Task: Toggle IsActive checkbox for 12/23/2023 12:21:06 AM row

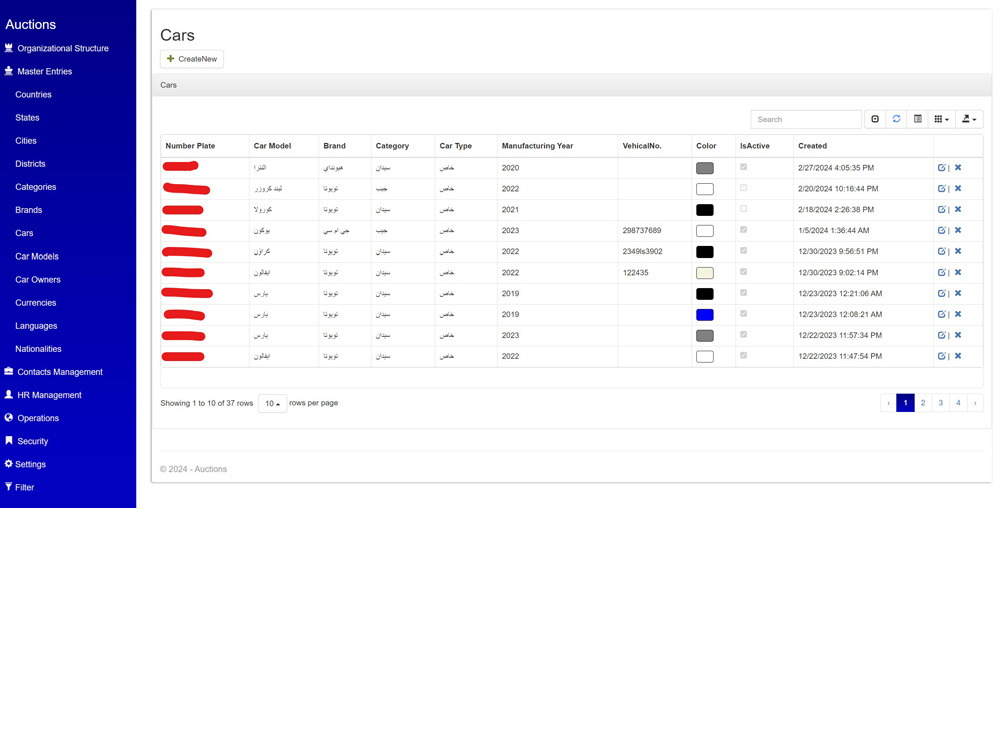Action: 744,293
